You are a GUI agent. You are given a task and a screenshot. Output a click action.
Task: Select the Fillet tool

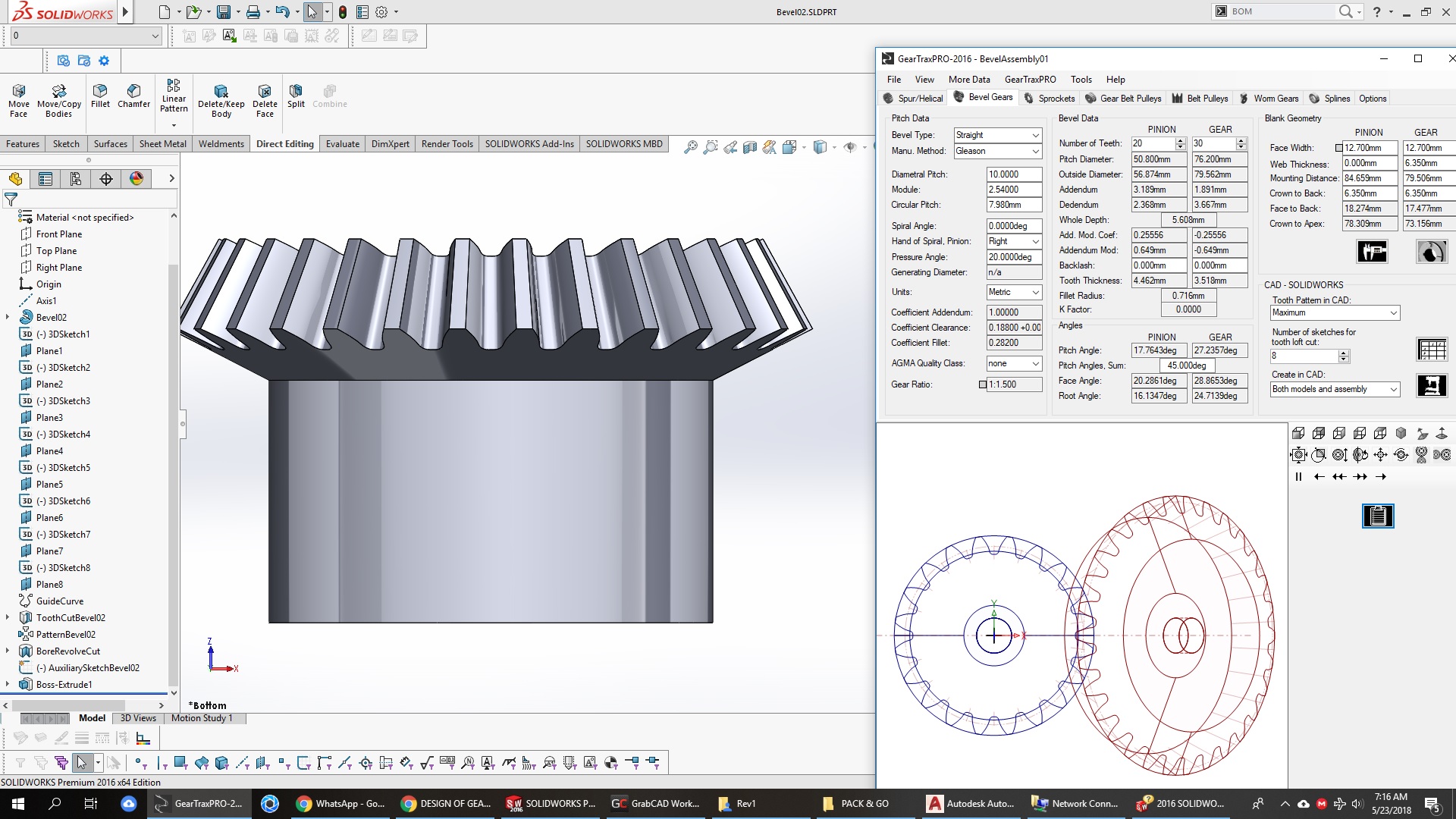[100, 96]
